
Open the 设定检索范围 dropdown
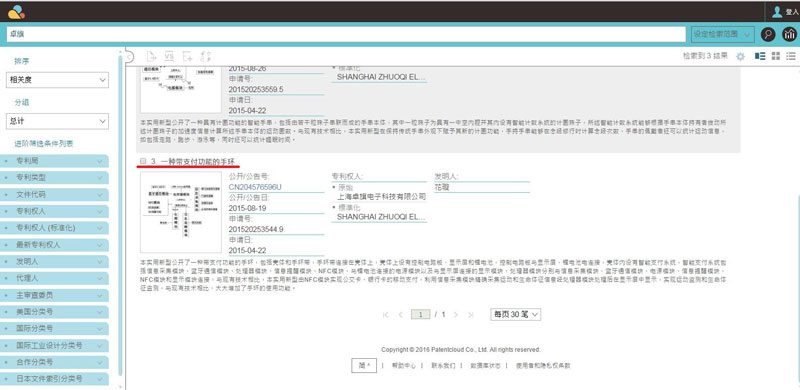click(x=722, y=34)
